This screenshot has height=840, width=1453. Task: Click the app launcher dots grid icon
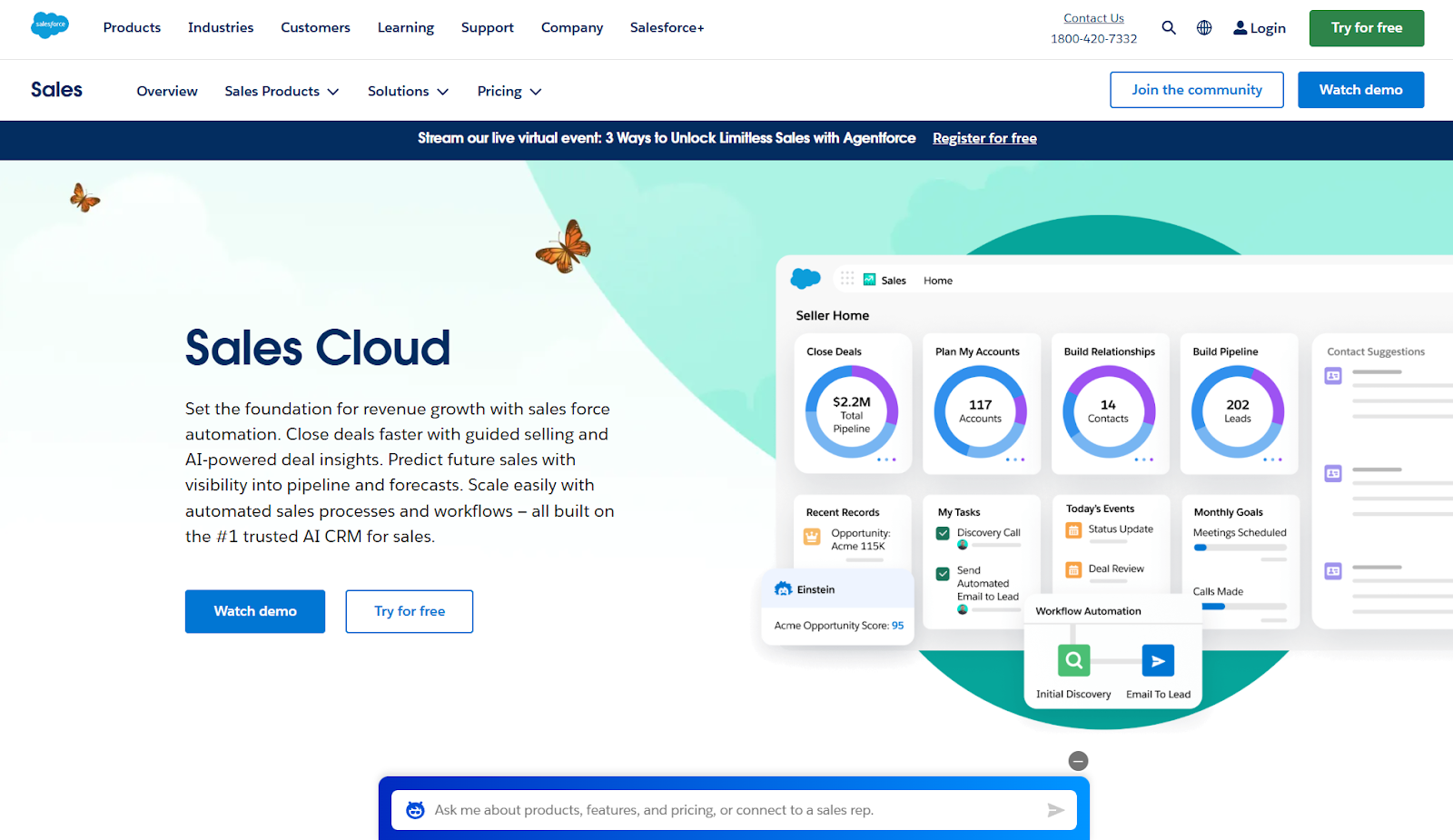click(847, 279)
